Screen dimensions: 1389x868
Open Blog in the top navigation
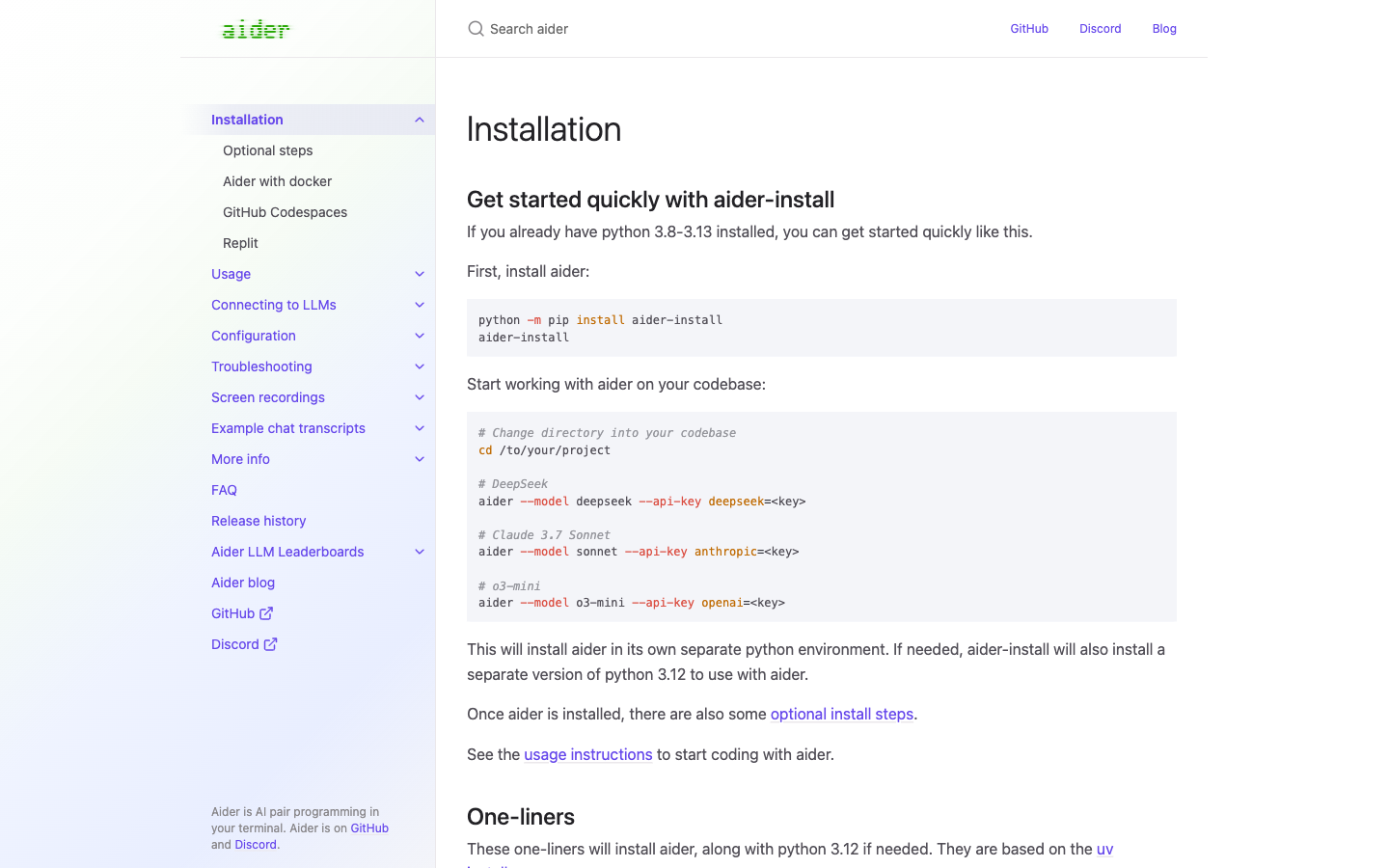click(x=1164, y=29)
